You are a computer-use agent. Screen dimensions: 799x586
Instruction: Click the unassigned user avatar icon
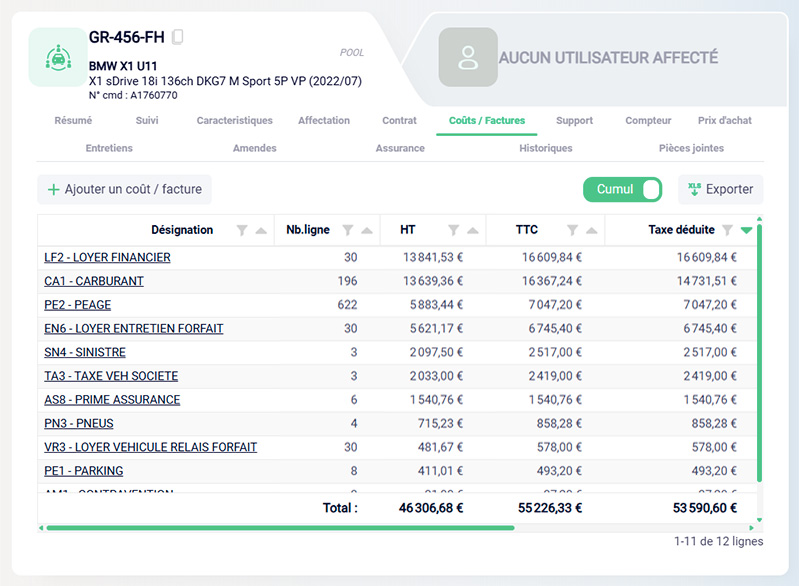(468, 57)
